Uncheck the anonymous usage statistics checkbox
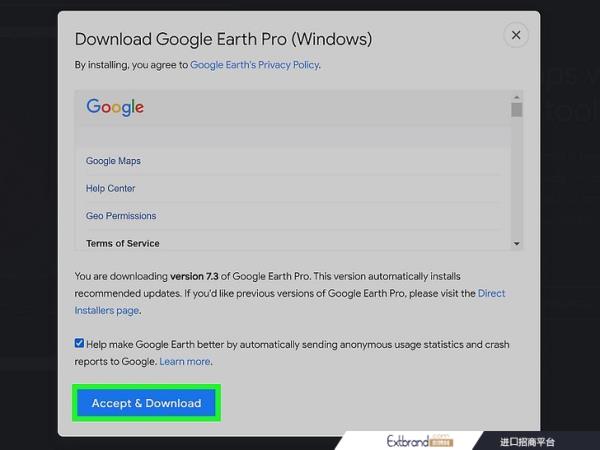 pyautogui.click(x=79, y=343)
